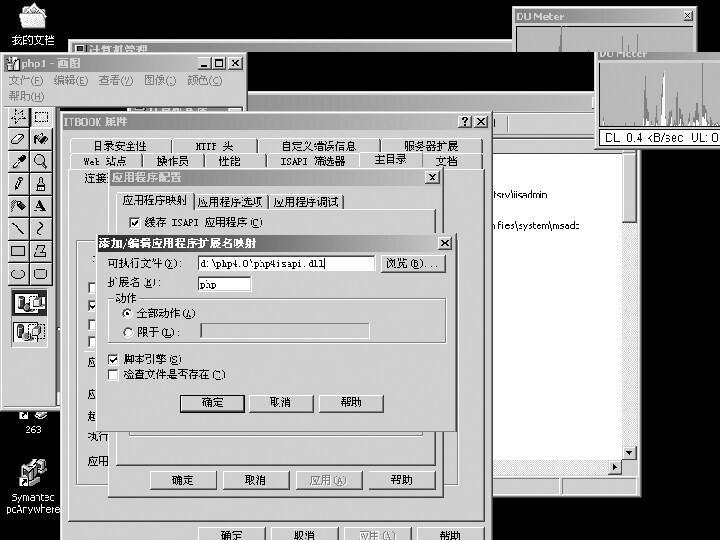
Task: Select the Line tool in Paint
Action: (18, 228)
